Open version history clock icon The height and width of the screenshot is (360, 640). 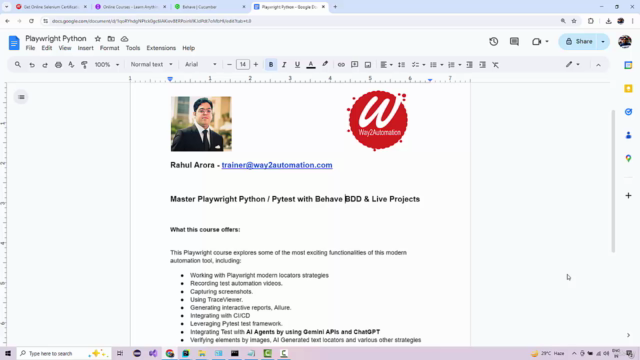(x=493, y=42)
